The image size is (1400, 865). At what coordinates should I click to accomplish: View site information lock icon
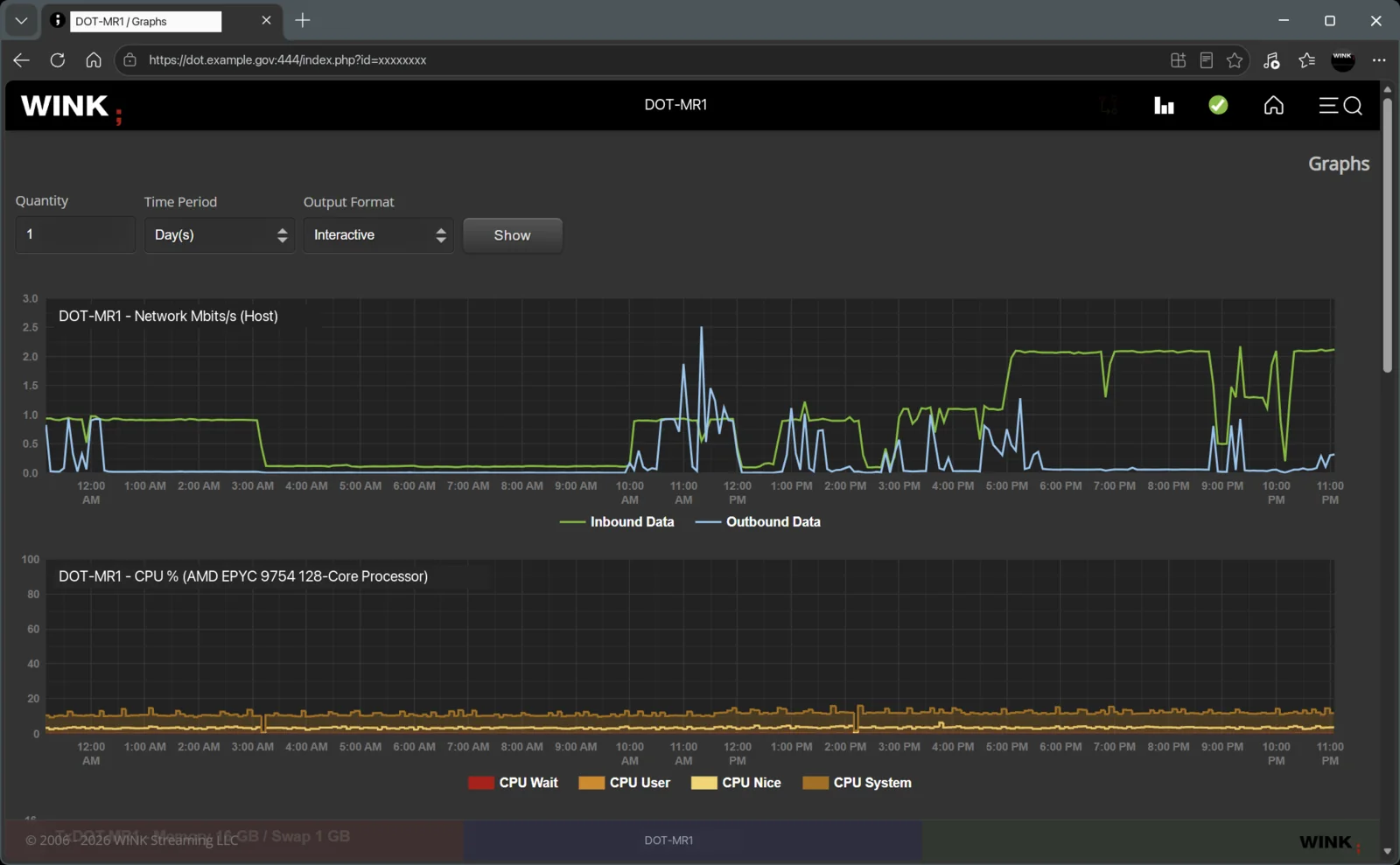tap(129, 60)
